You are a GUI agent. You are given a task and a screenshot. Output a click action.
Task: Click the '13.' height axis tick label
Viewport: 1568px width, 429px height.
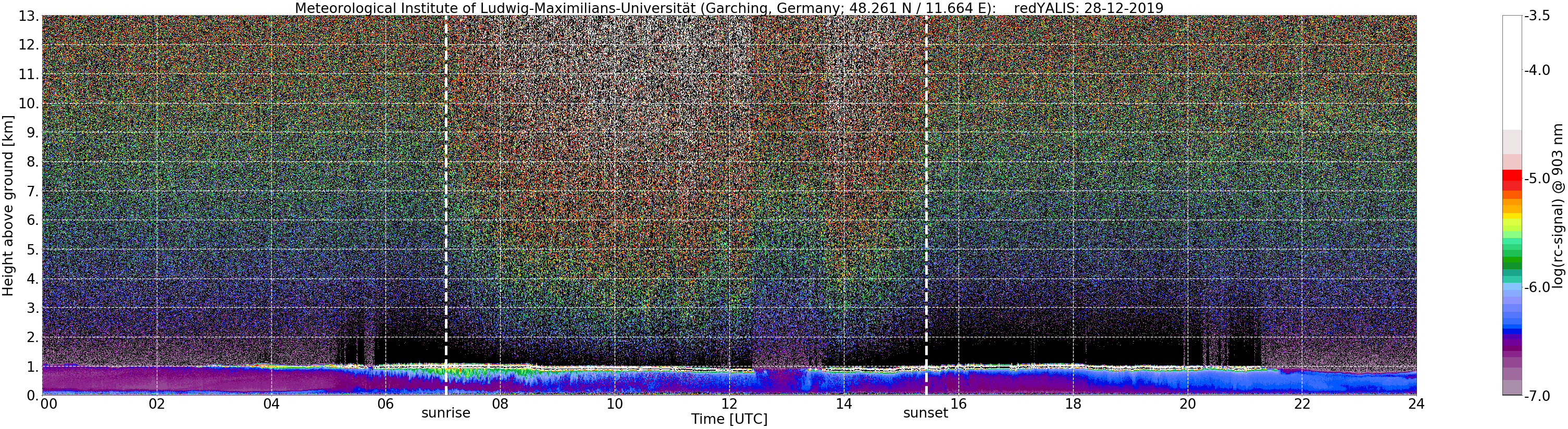(x=29, y=16)
